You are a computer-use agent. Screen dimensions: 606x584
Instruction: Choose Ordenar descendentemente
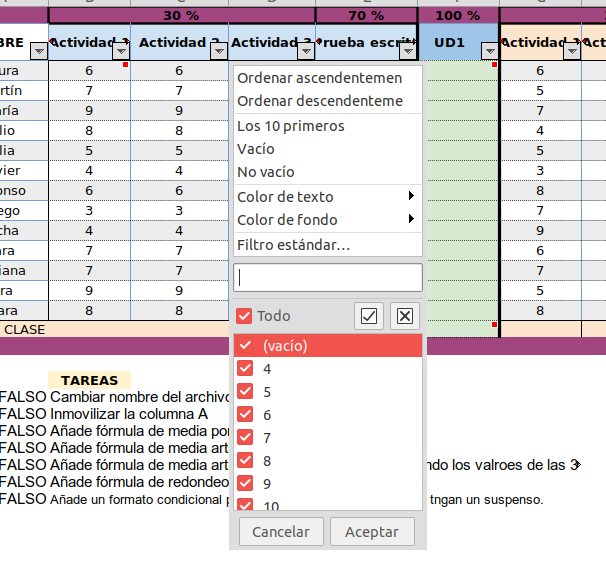click(x=328, y=101)
